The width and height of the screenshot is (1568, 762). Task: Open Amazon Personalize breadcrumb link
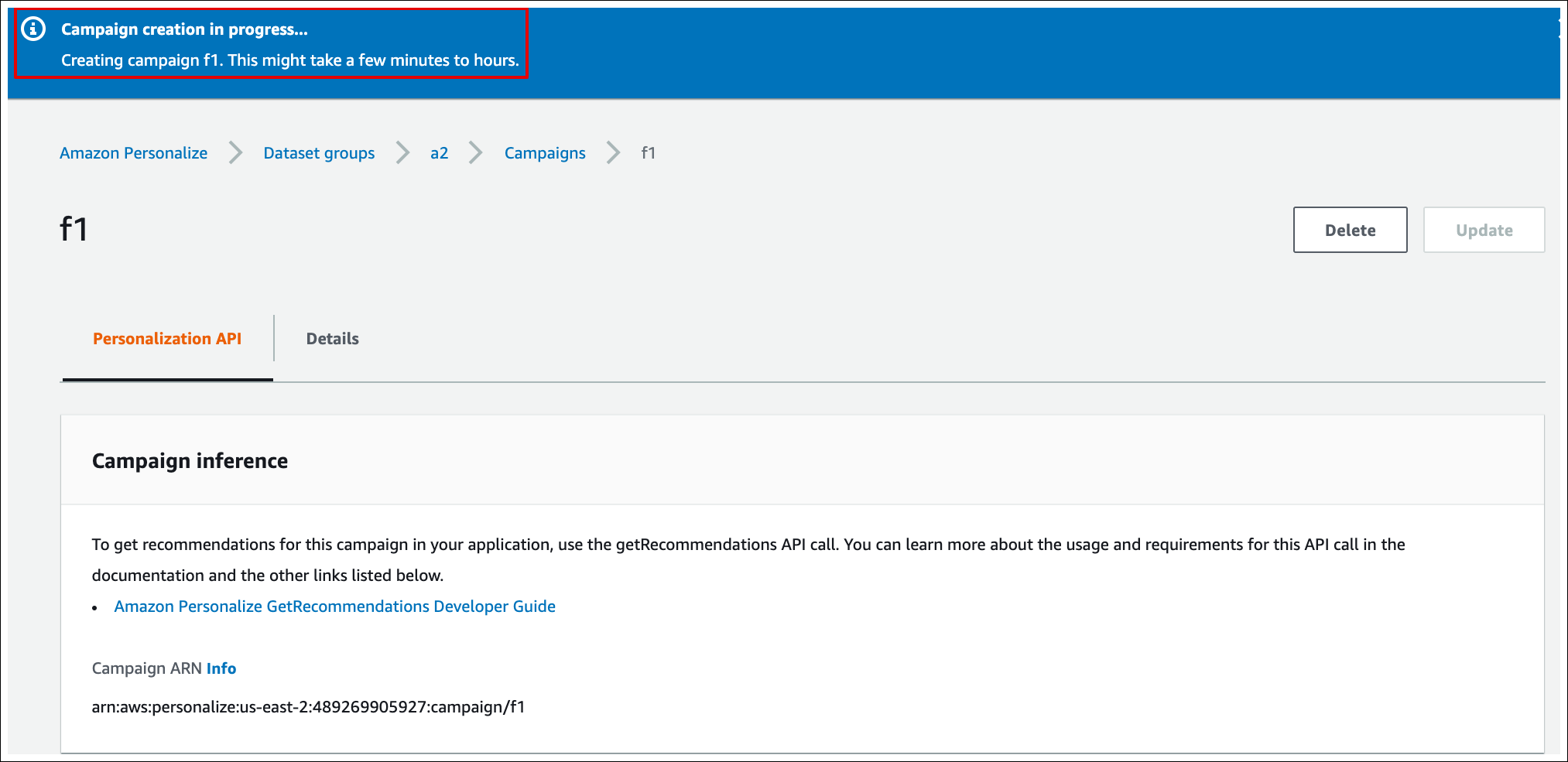click(x=134, y=153)
